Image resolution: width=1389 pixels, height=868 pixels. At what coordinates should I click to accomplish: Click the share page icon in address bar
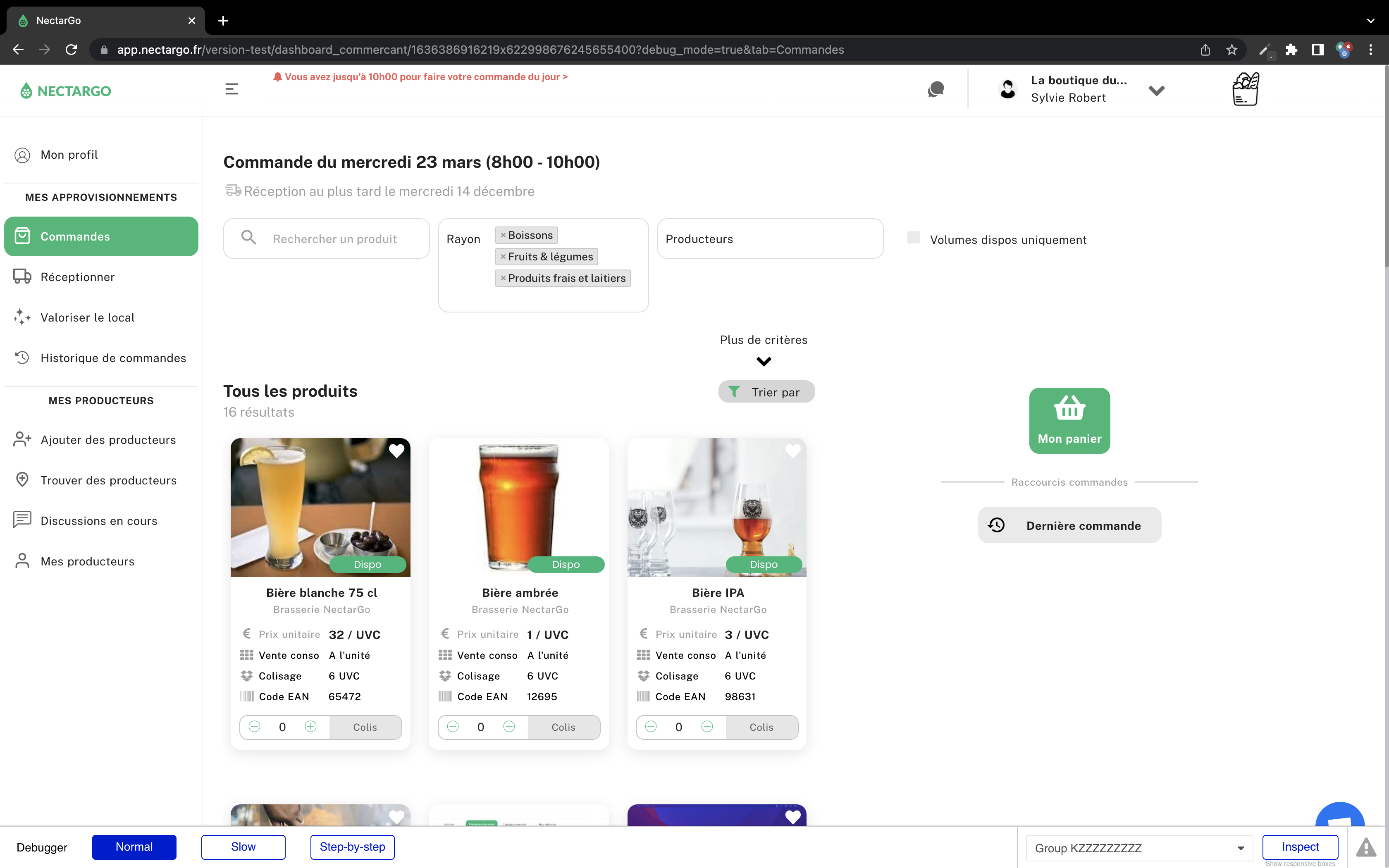(x=1205, y=50)
